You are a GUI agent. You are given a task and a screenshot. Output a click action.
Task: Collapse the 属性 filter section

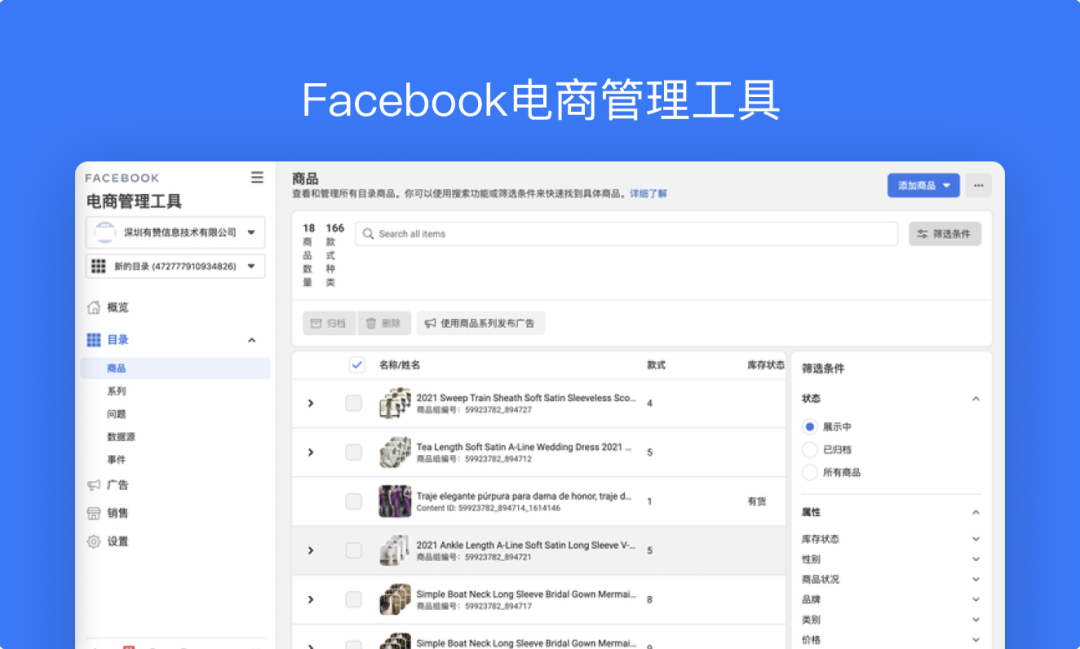pos(975,513)
